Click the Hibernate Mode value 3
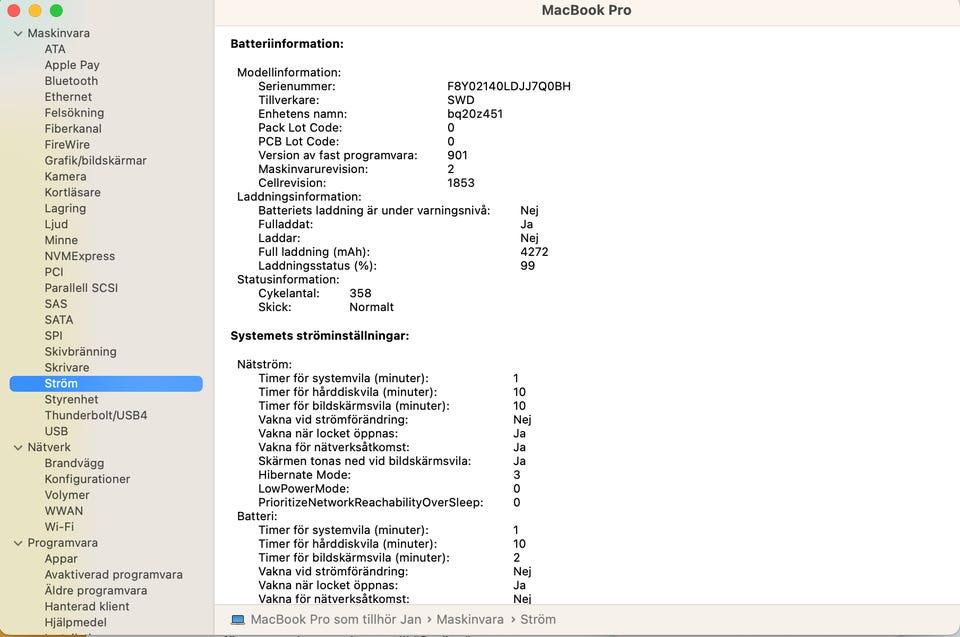 tap(517, 475)
